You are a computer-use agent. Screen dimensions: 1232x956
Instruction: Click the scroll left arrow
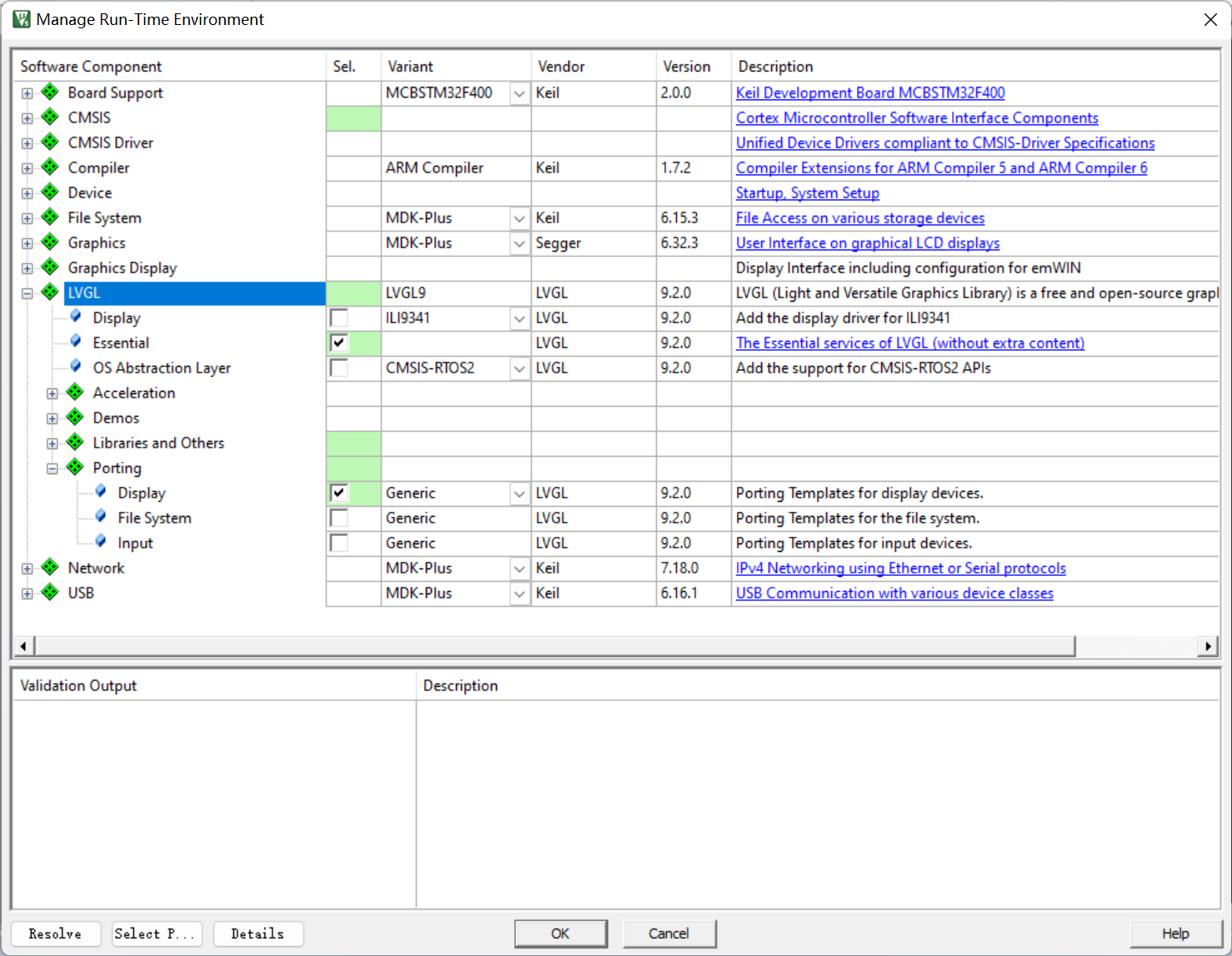pos(23,646)
